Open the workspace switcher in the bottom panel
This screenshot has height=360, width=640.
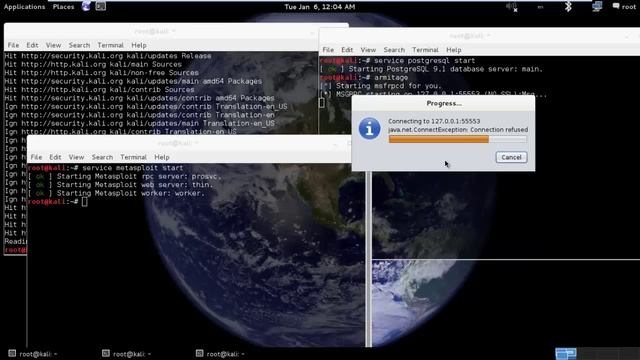(566, 353)
